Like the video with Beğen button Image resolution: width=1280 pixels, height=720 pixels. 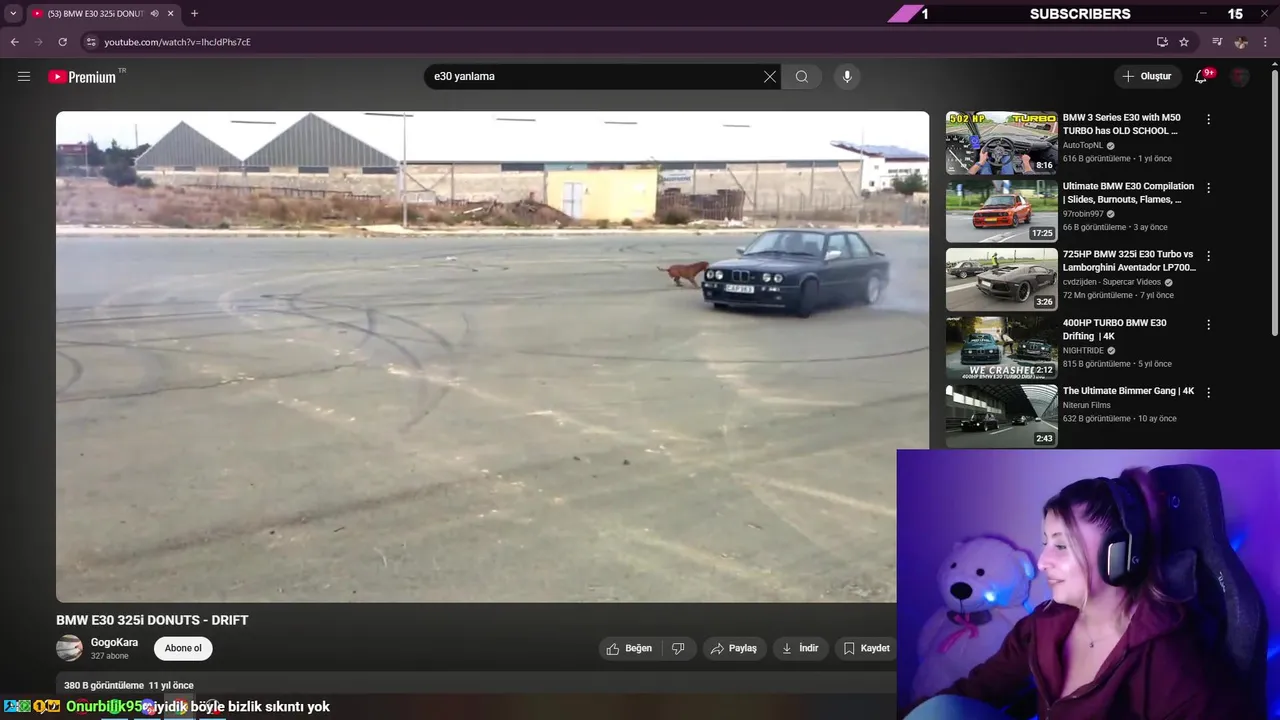(x=629, y=648)
